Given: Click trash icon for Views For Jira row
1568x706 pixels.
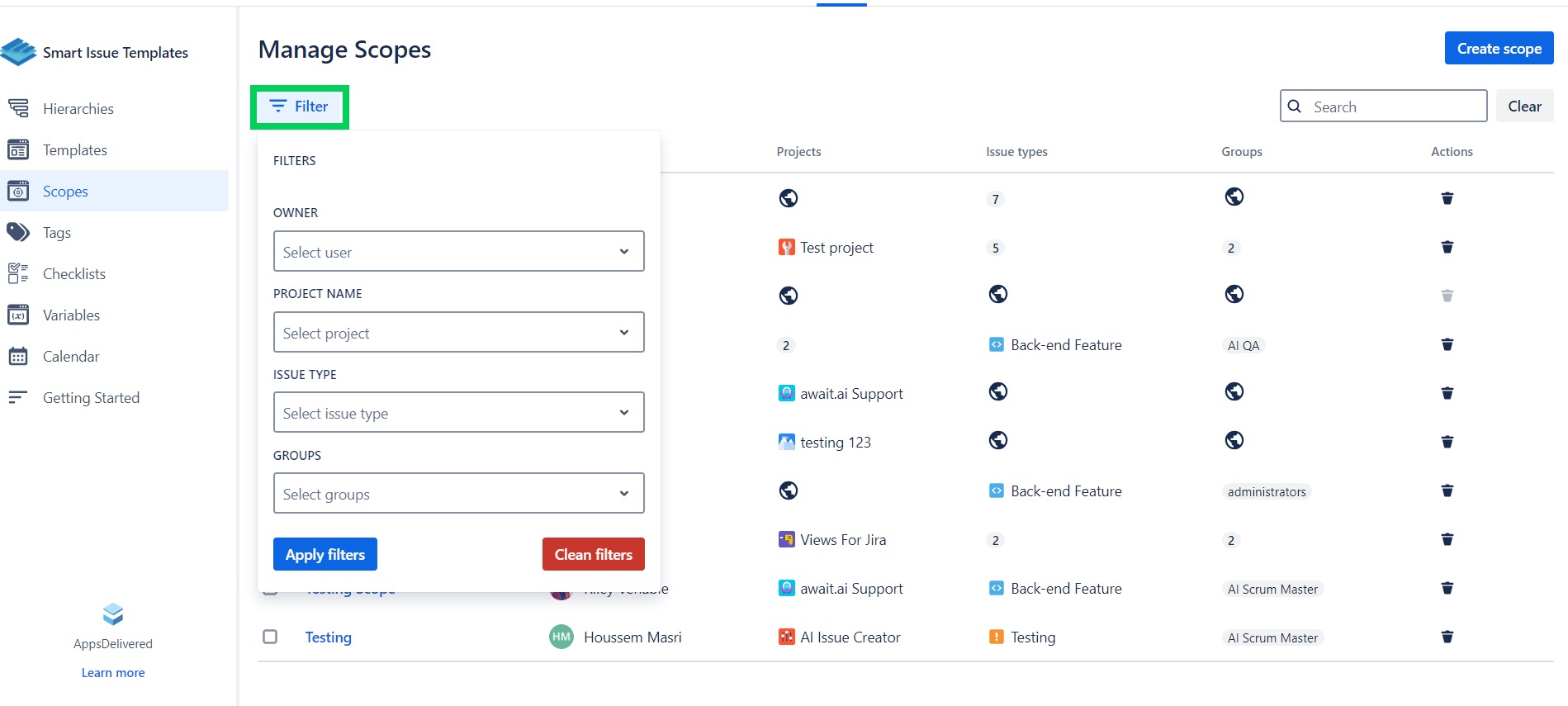Looking at the screenshot, I should 1447,539.
